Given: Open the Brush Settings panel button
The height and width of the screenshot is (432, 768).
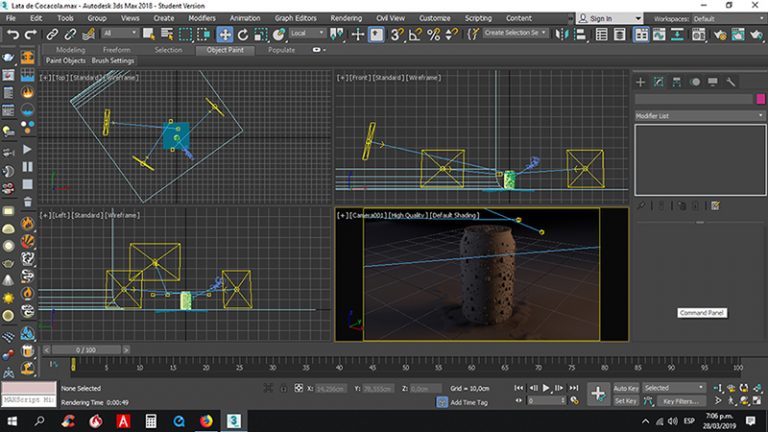Looking at the screenshot, I should tap(113, 61).
